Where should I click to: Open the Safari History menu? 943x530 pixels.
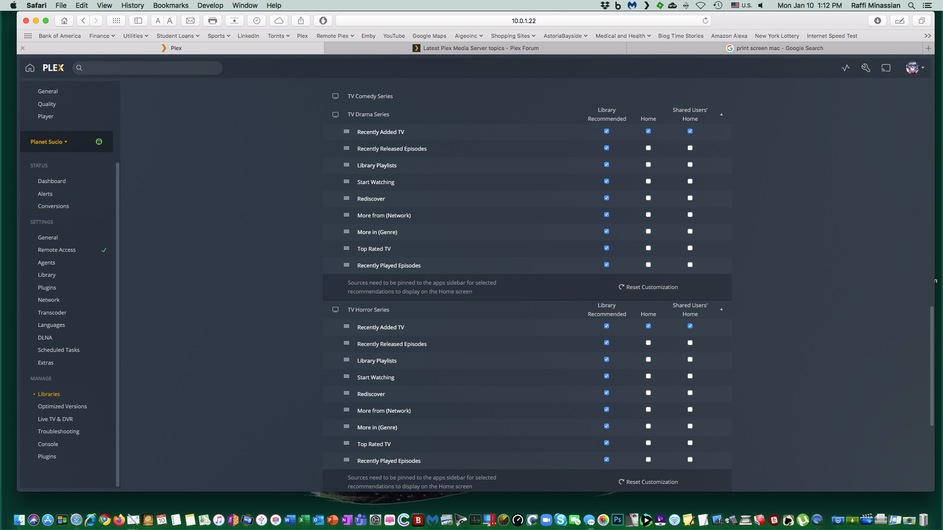coord(132,5)
